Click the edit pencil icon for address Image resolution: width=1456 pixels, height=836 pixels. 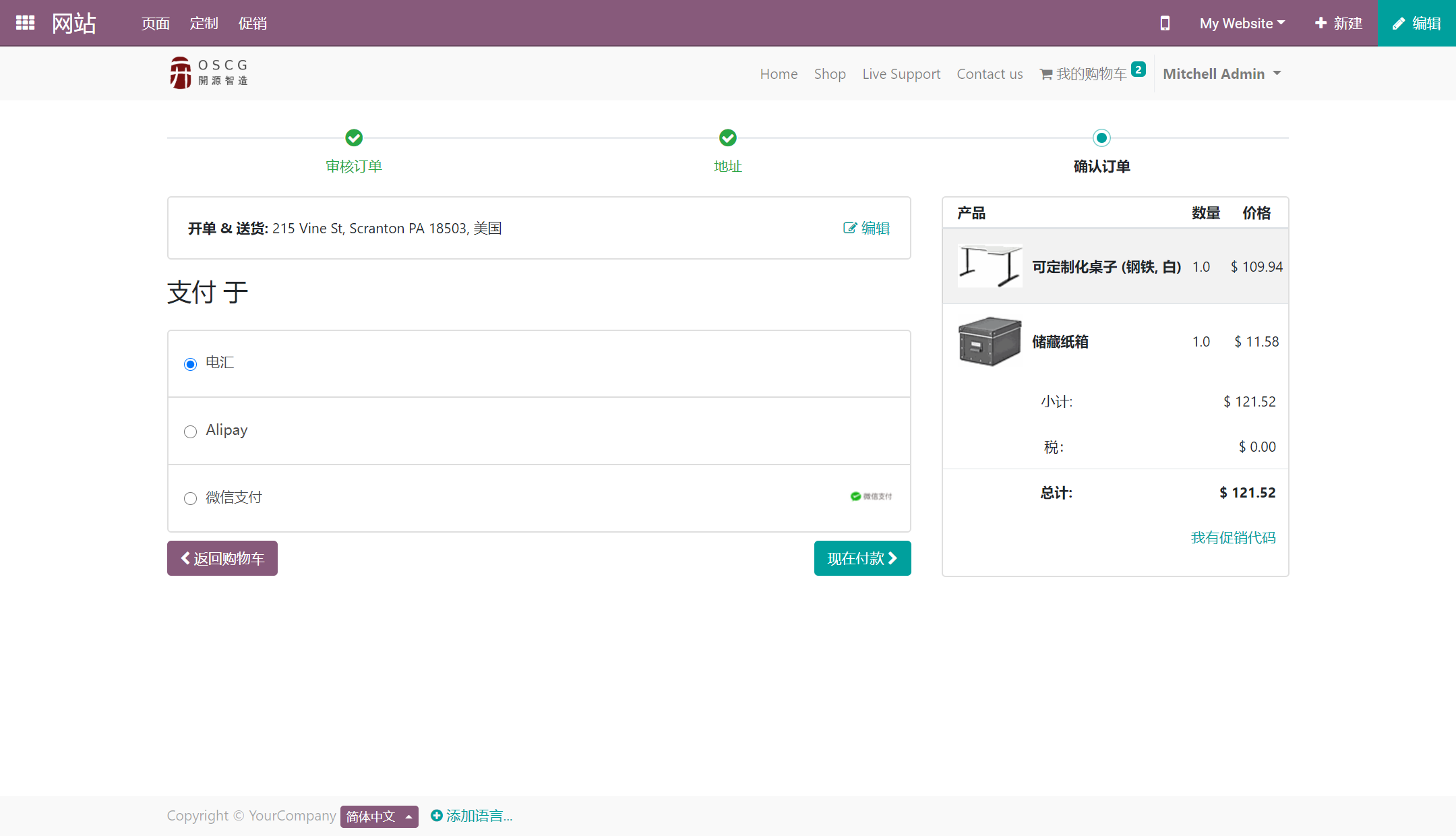[850, 228]
